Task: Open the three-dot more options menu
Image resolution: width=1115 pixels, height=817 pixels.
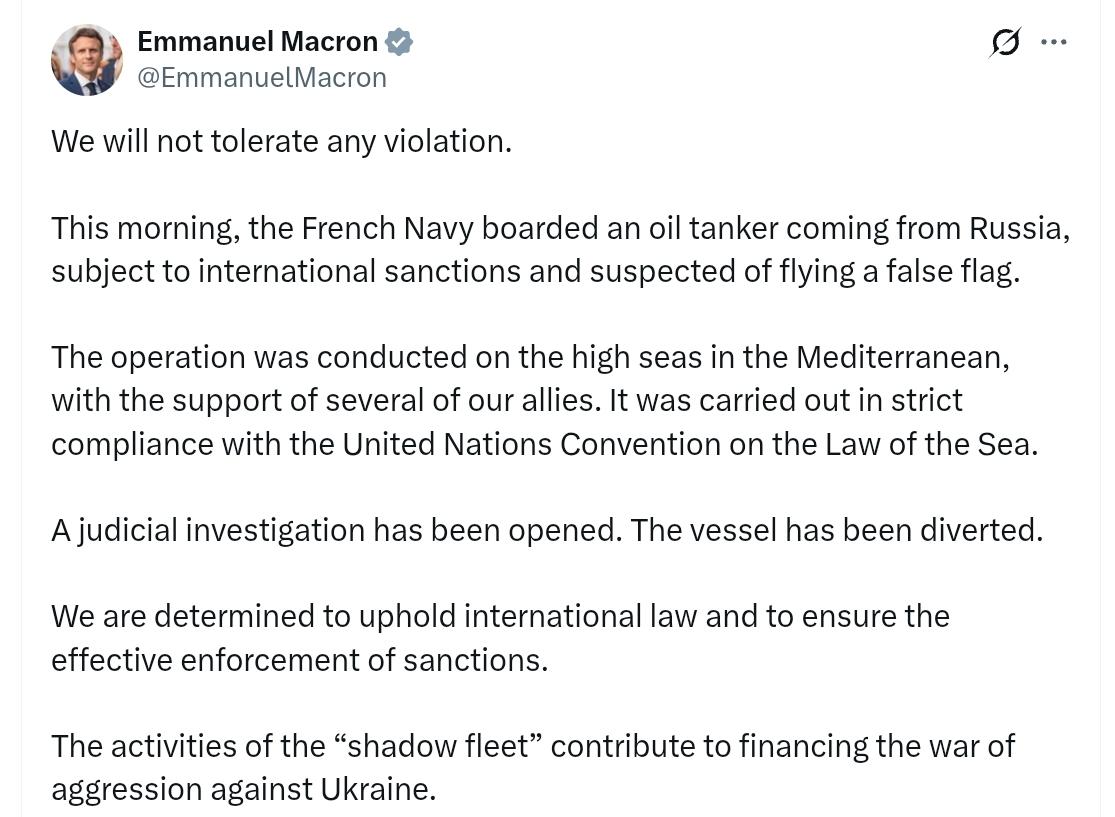Action: pos(1054,42)
